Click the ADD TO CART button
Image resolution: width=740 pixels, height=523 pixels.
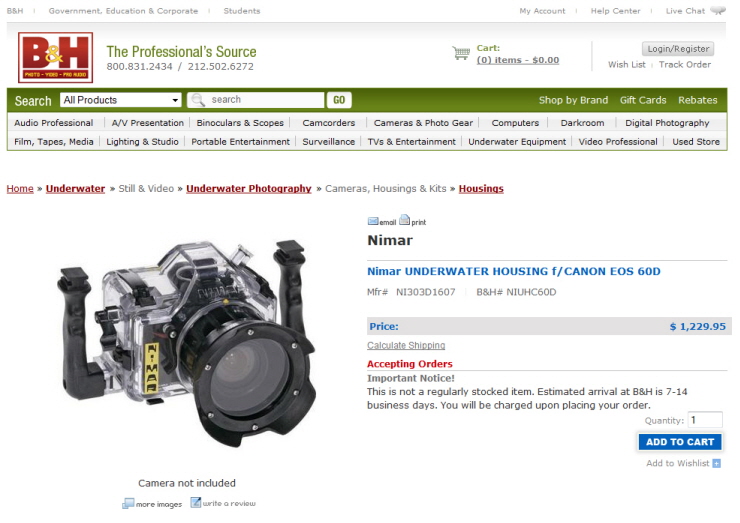click(680, 442)
